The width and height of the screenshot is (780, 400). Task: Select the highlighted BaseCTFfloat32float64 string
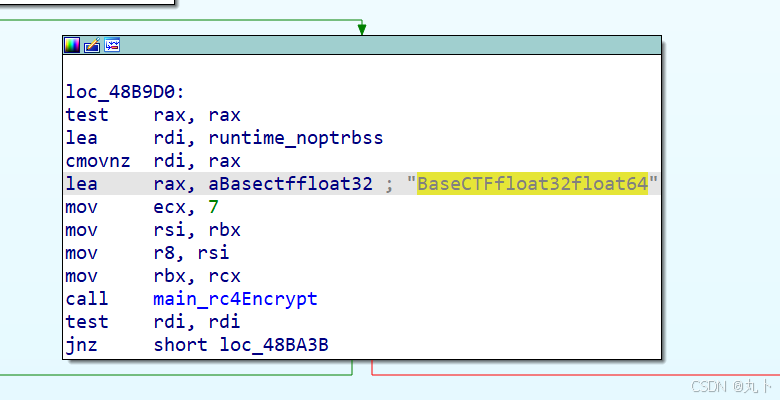532,184
